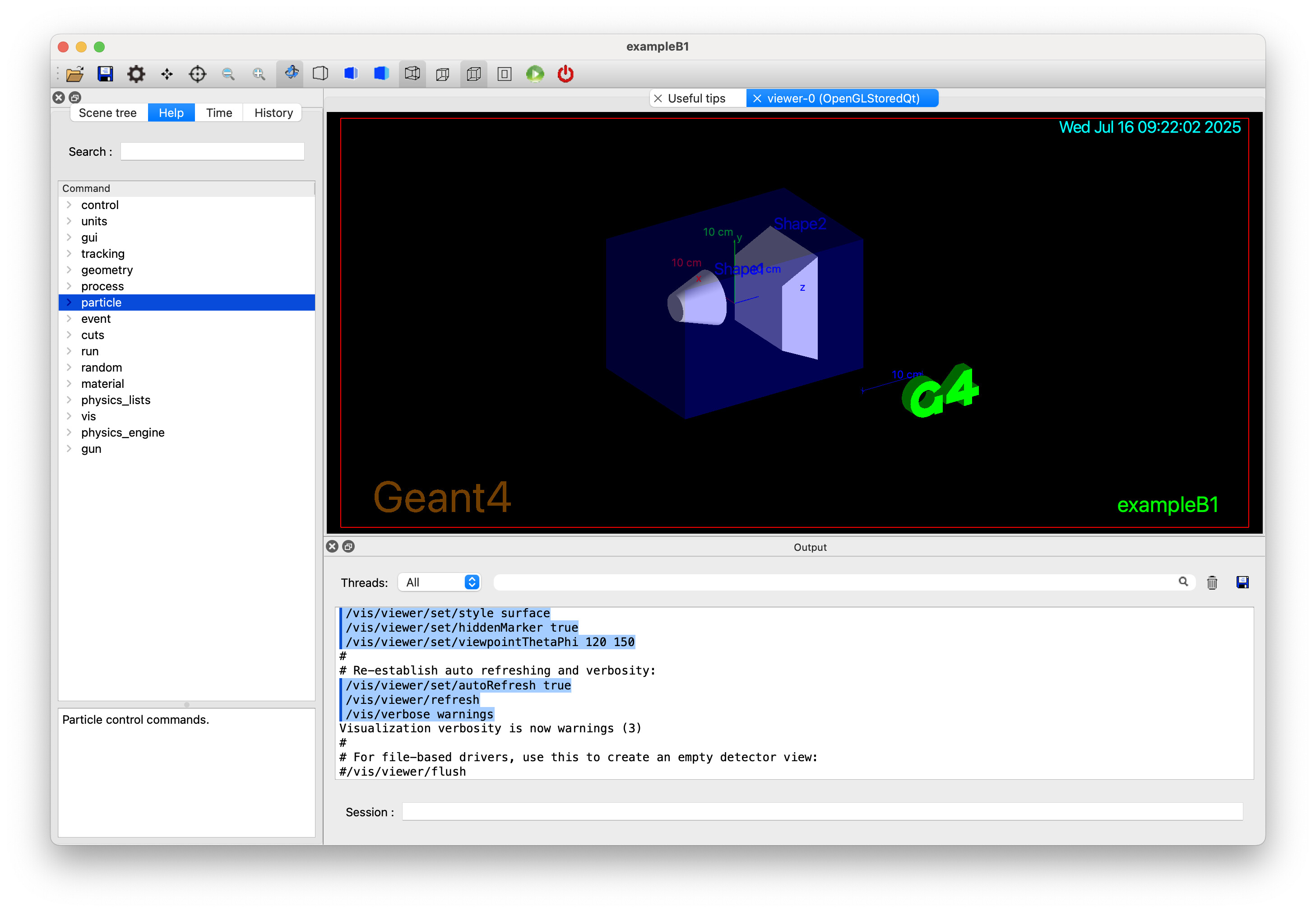Image resolution: width=1316 pixels, height=912 pixels.
Task: Clear output with the trash icon
Action: point(1212,582)
